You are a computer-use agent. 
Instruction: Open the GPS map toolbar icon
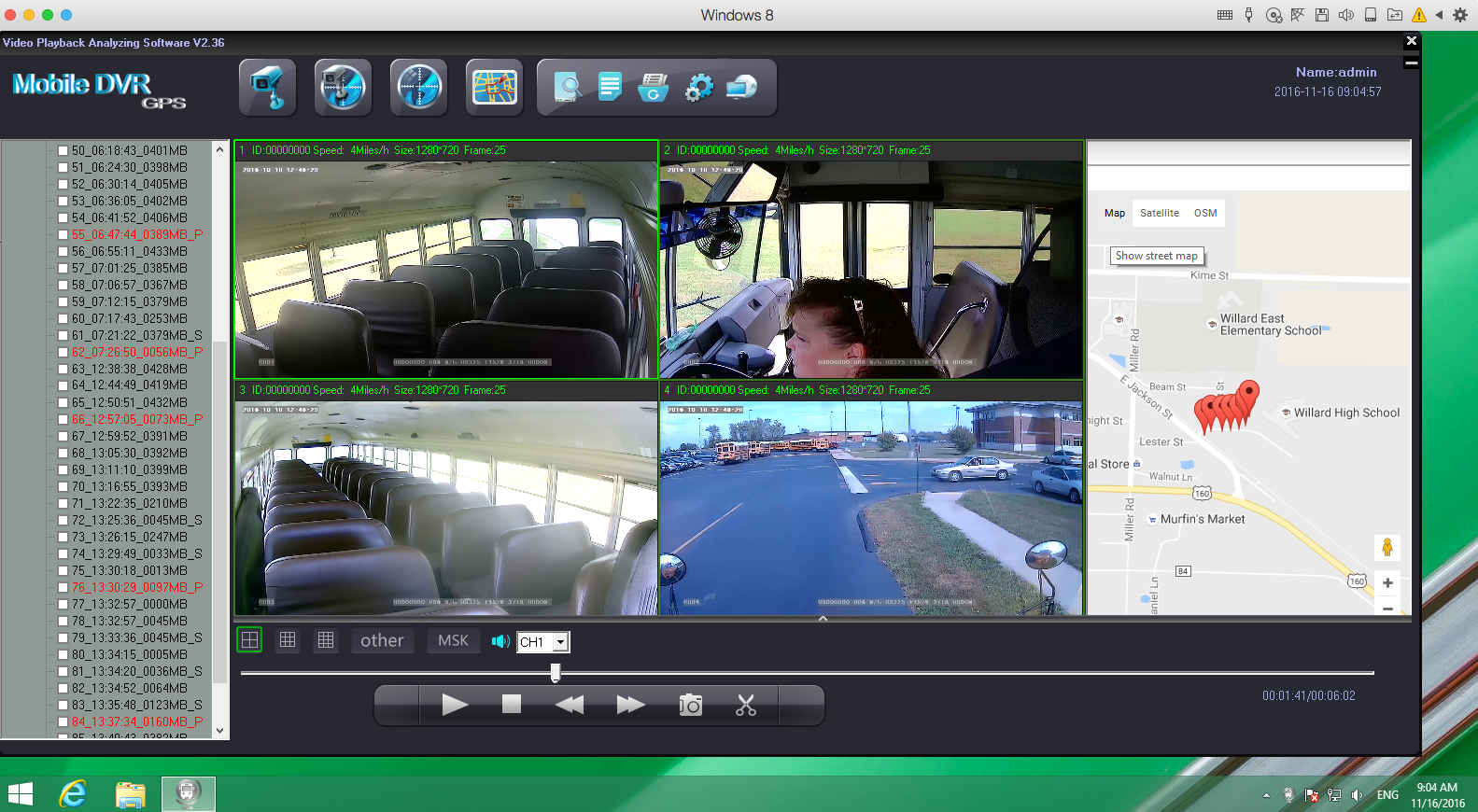pyautogui.click(x=494, y=88)
